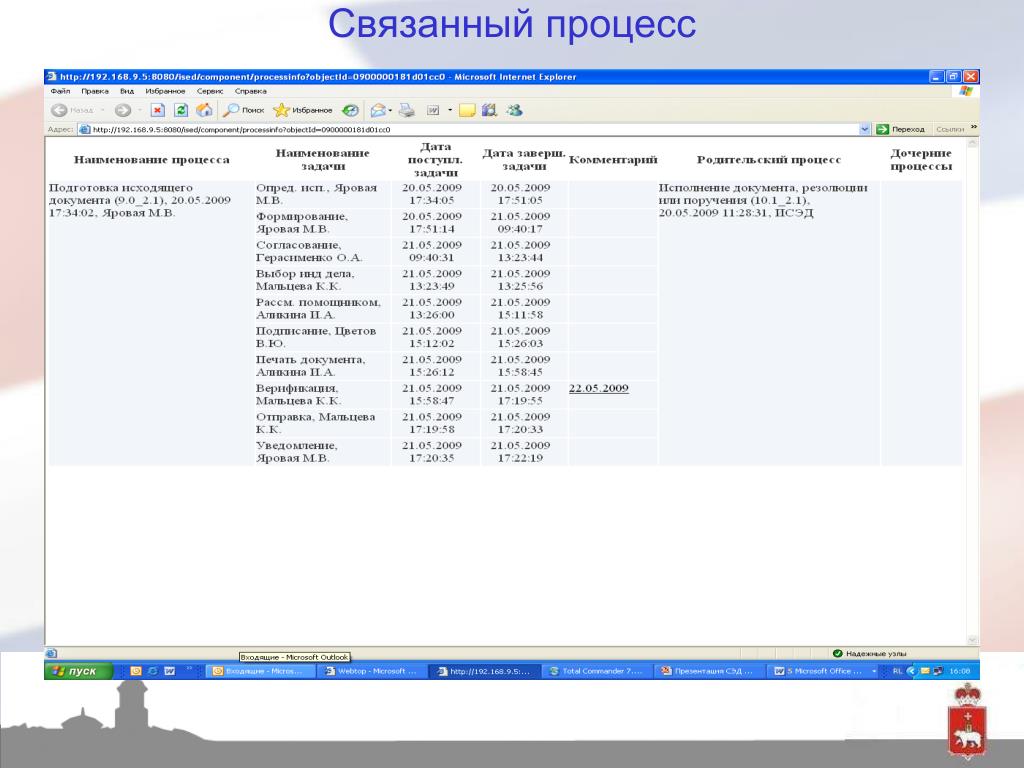Open Favorites (Избранное) star in toolbar
Screen dimensions: 1024x768
tap(302, 110)
